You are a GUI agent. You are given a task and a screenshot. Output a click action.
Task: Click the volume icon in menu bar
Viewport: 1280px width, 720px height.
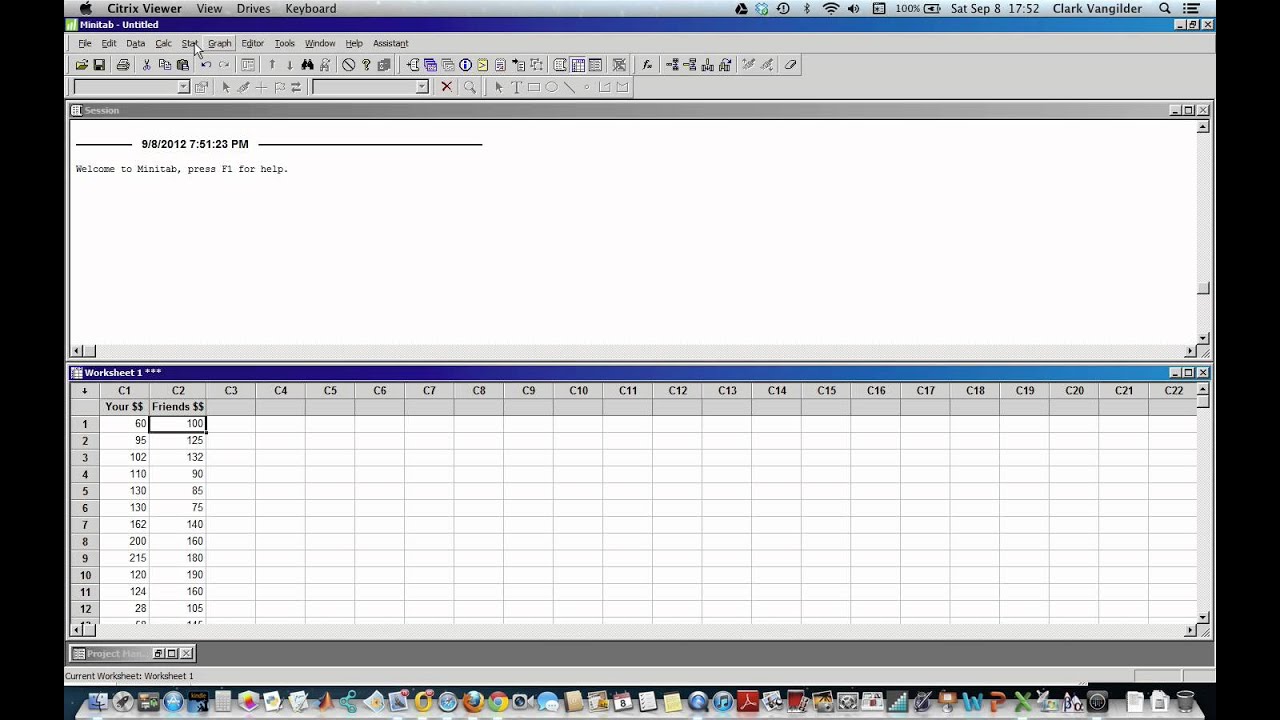[x=853, y=8]
